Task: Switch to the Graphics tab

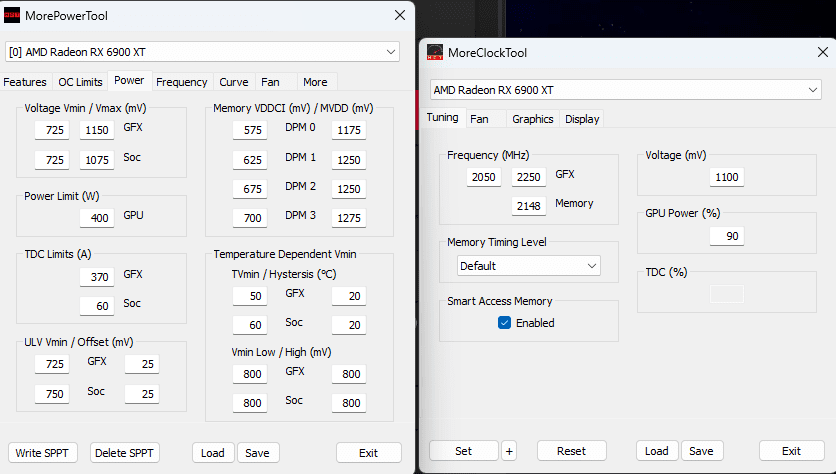Action: coord(533,119)
